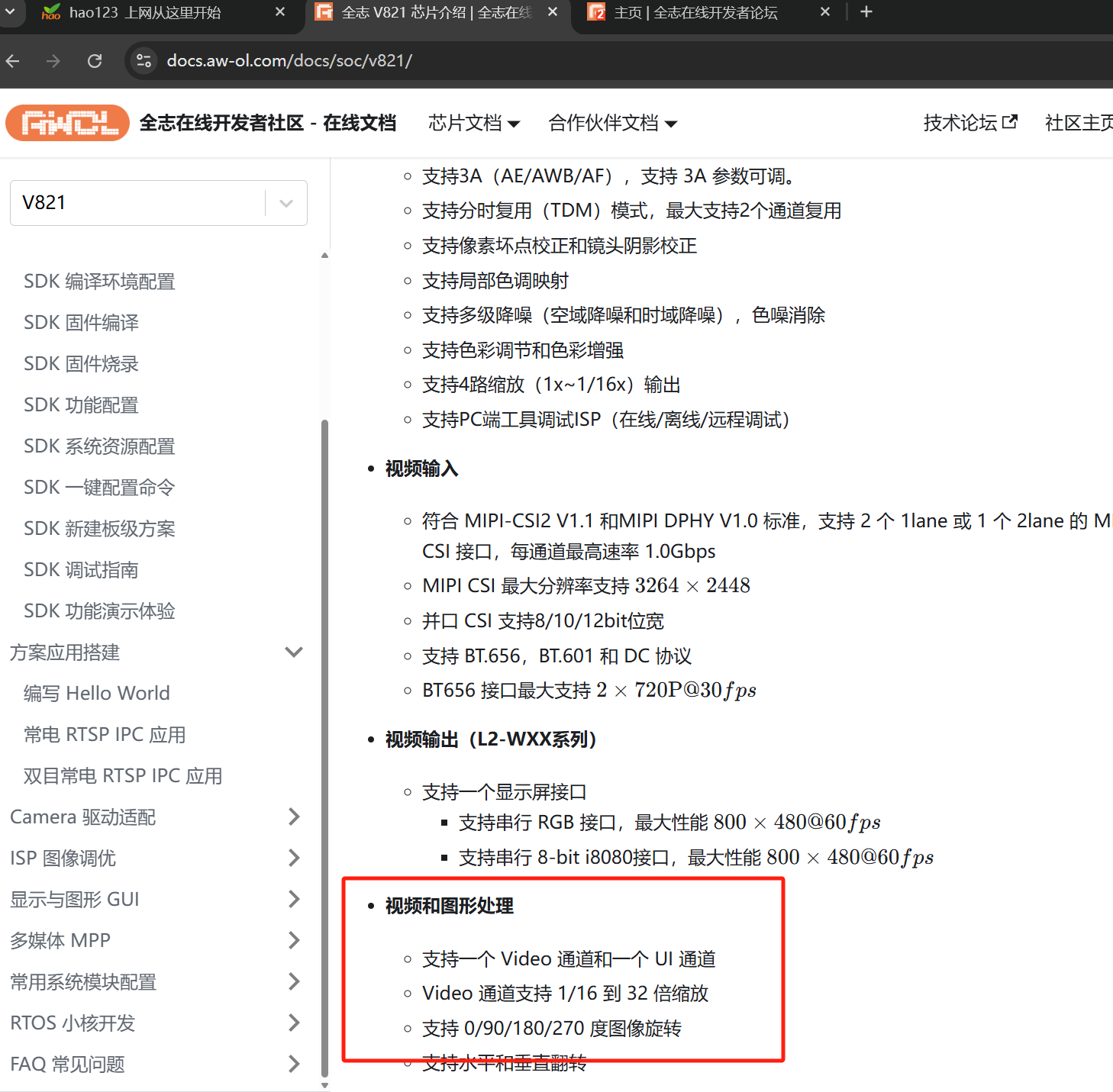Image resolution: width=1113 pixels, height=1092 pixels.
Task: Reload the page with refresh icon
Action: click(x=95, y=61)
